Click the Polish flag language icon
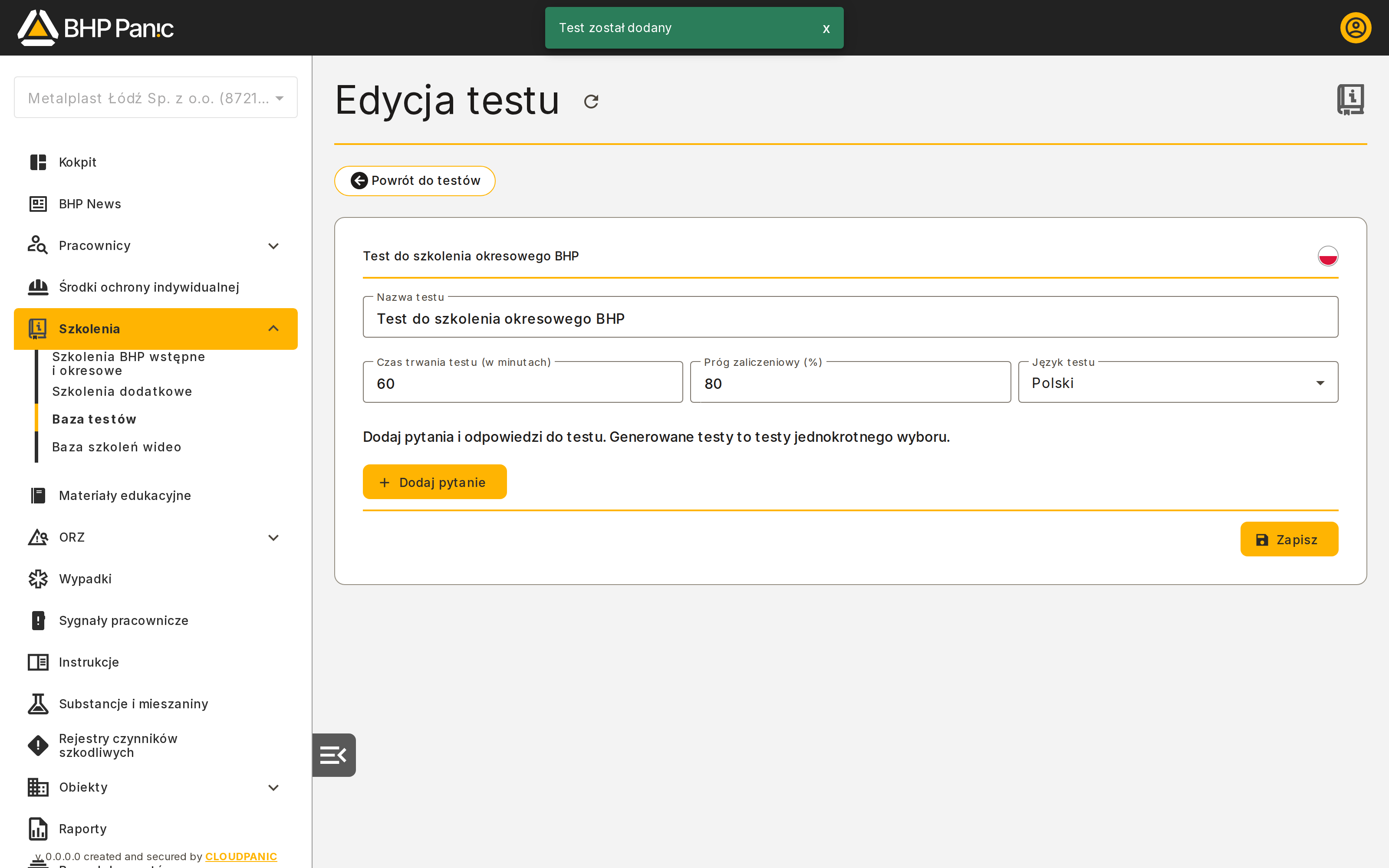 tap(1328, 256)
